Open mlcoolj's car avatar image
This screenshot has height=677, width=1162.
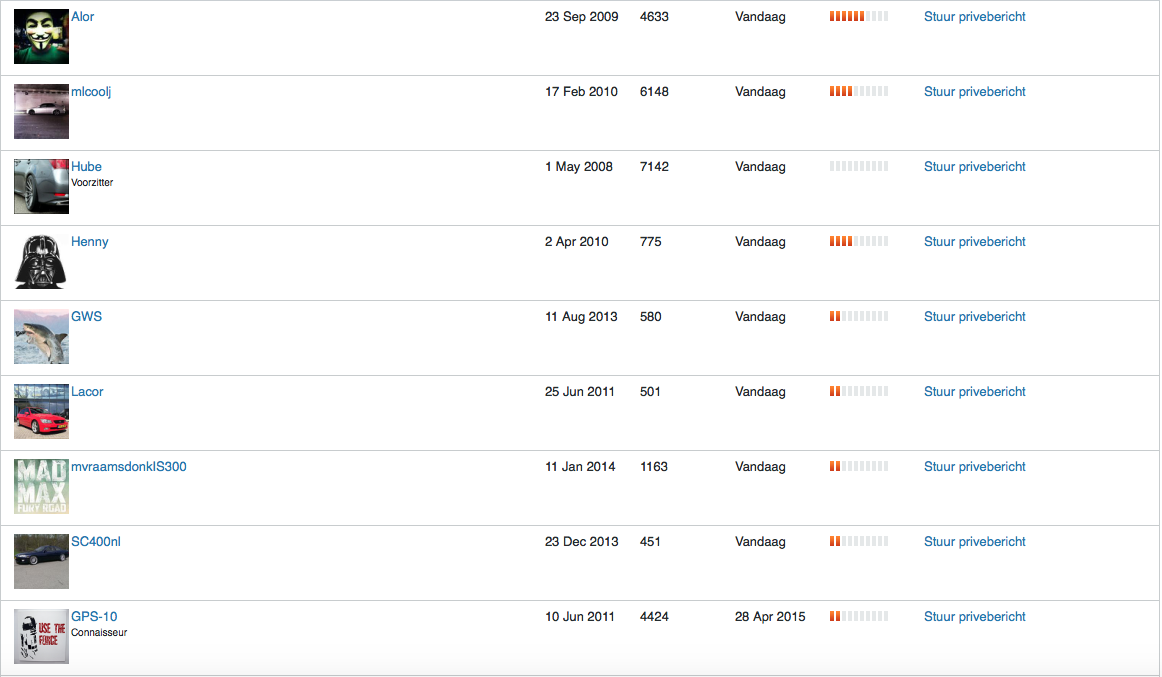[x=41, y=111]
